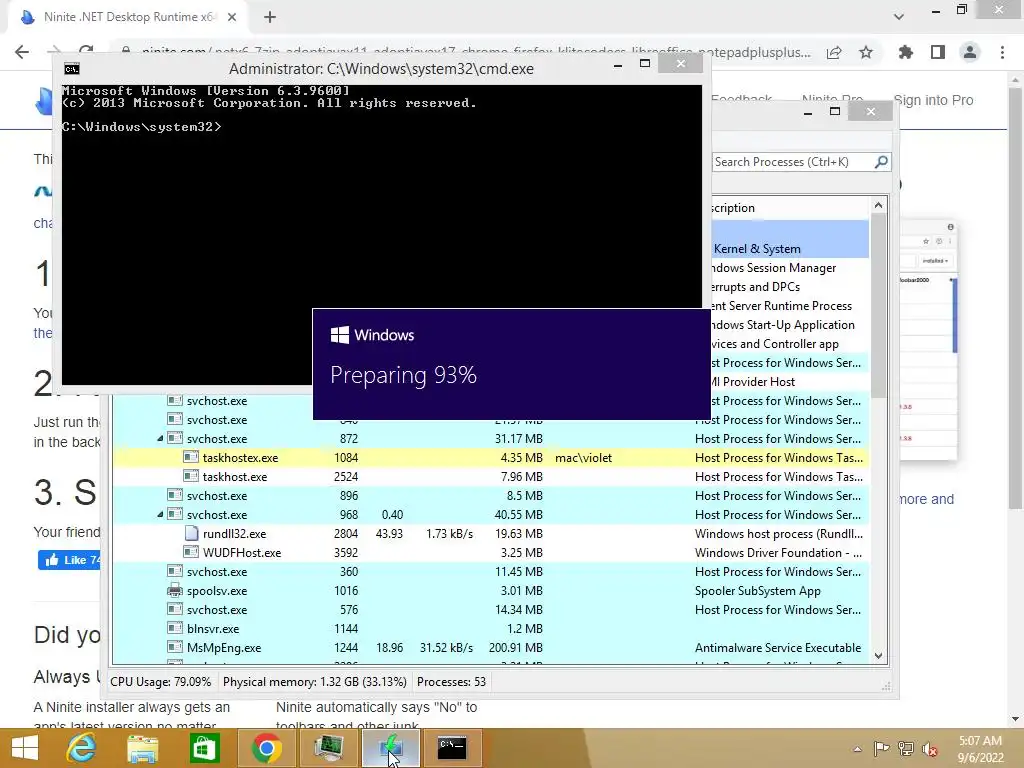The width and height of the screenshot is (1024, 768).
Task: Select the taskhost.exe process row
Action: pyautogui.click(x=491, y=477)
